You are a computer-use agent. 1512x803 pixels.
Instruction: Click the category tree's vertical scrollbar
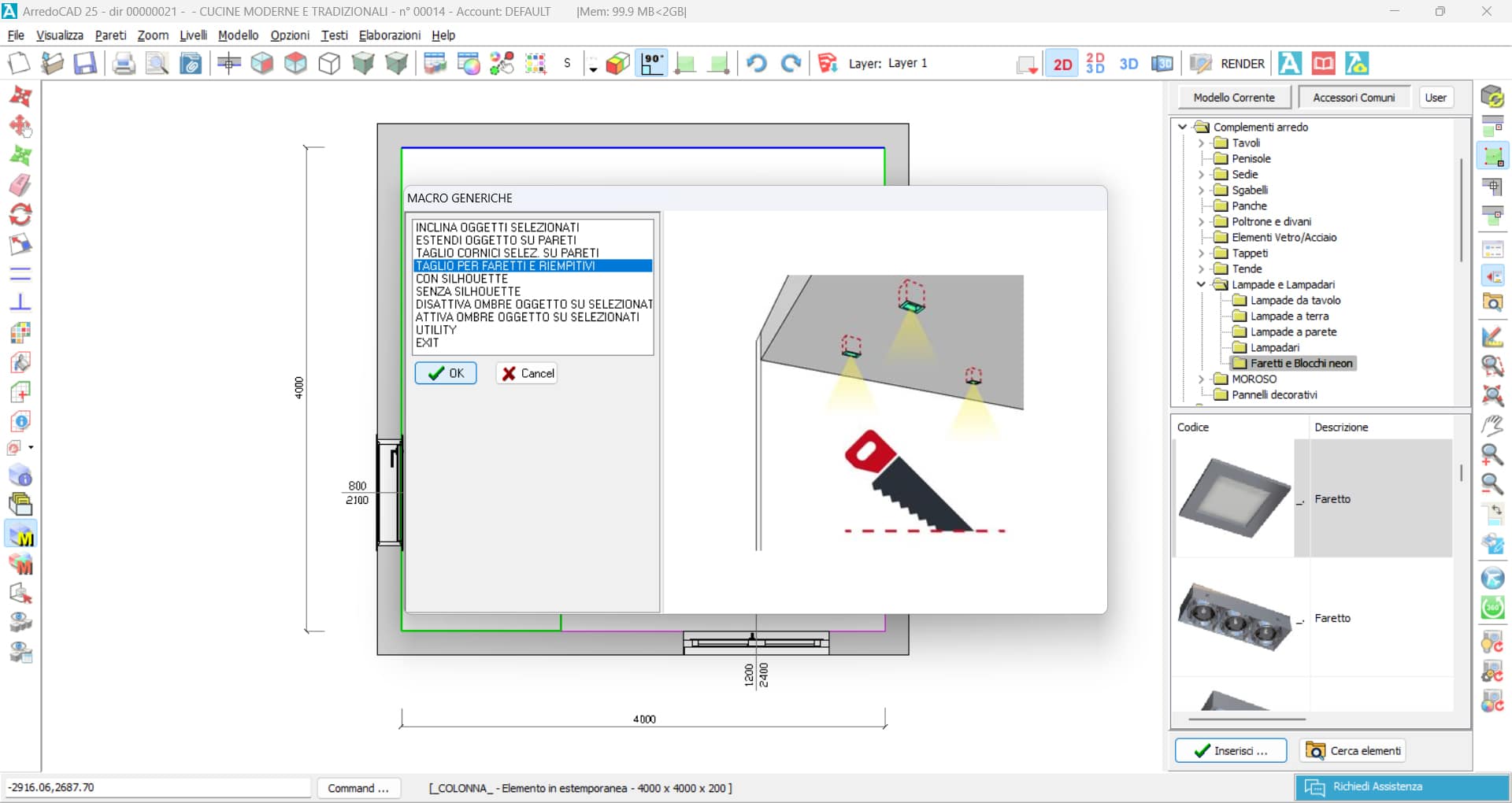(1462, 209)
